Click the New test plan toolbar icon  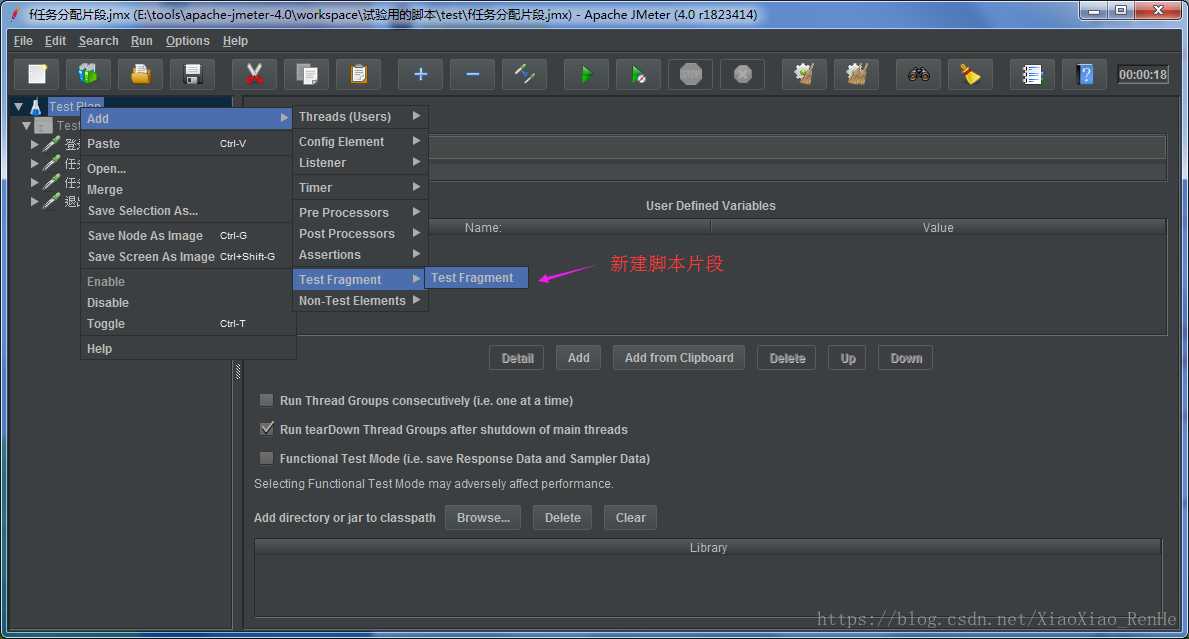(36, 74)
